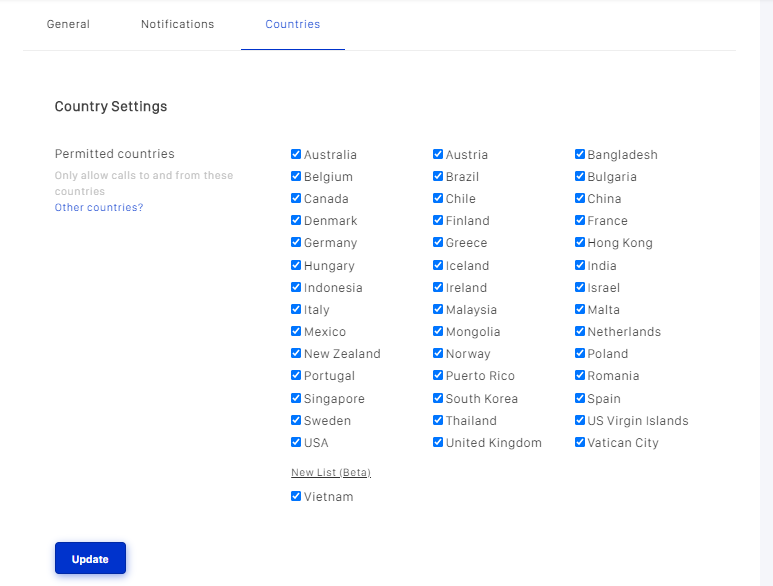Open the New List (Beta) link
The width and height of the screenshot is (773, 586).
[x=331, y=472]
